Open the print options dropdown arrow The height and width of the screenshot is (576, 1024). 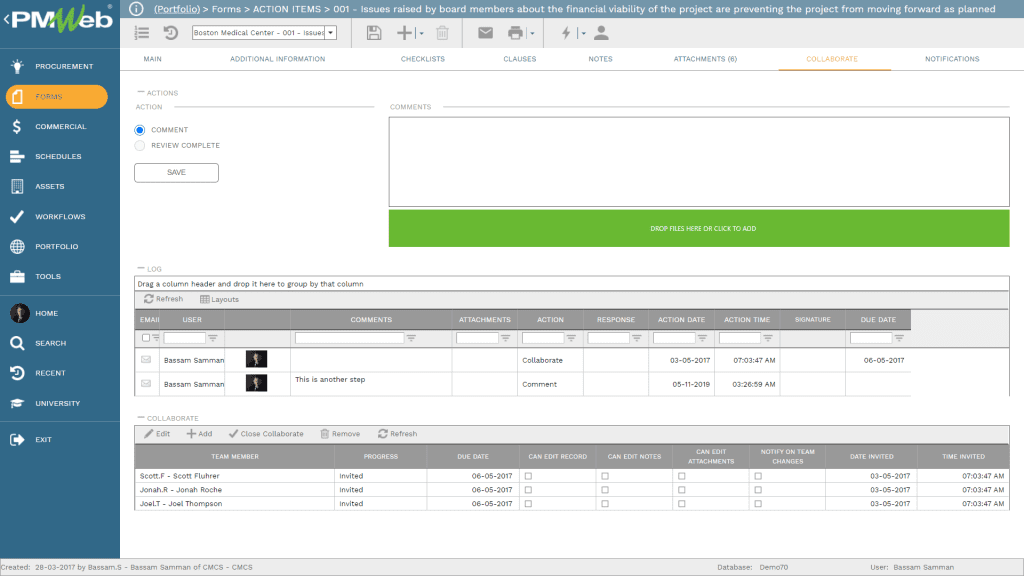point(531,32)
